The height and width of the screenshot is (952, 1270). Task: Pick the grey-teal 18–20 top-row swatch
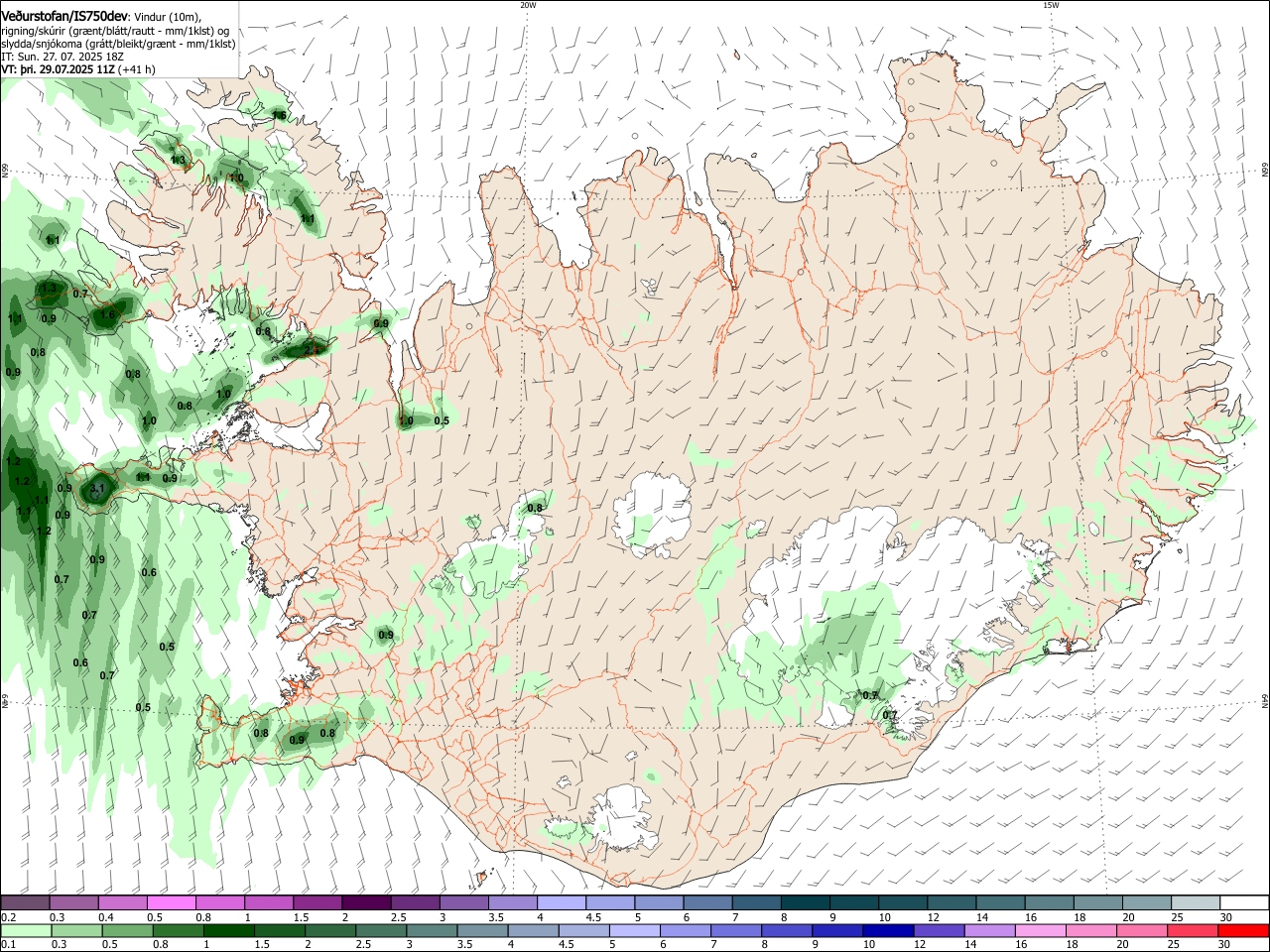[1096, 903]
